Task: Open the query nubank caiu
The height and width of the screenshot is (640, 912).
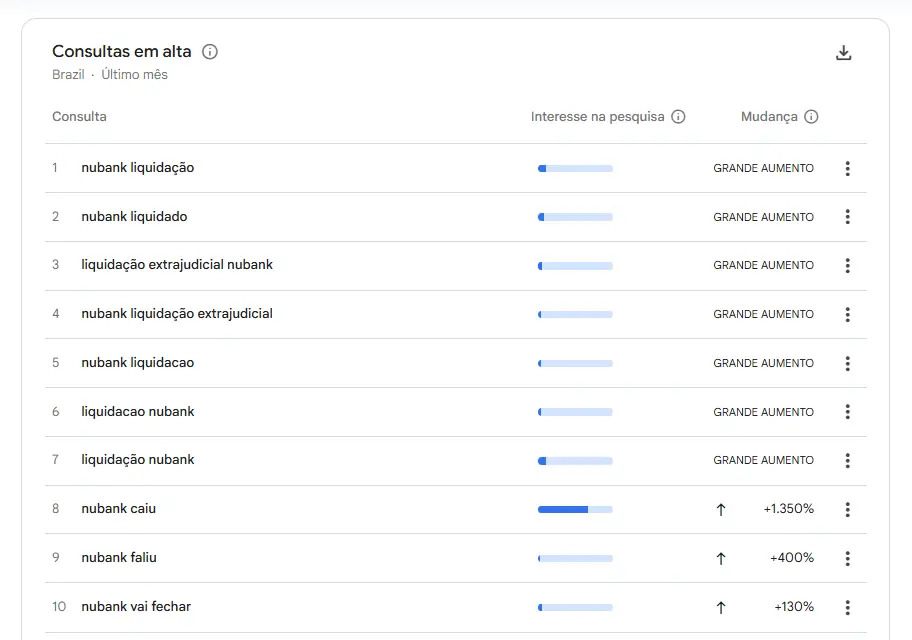Action: [119, 509]
